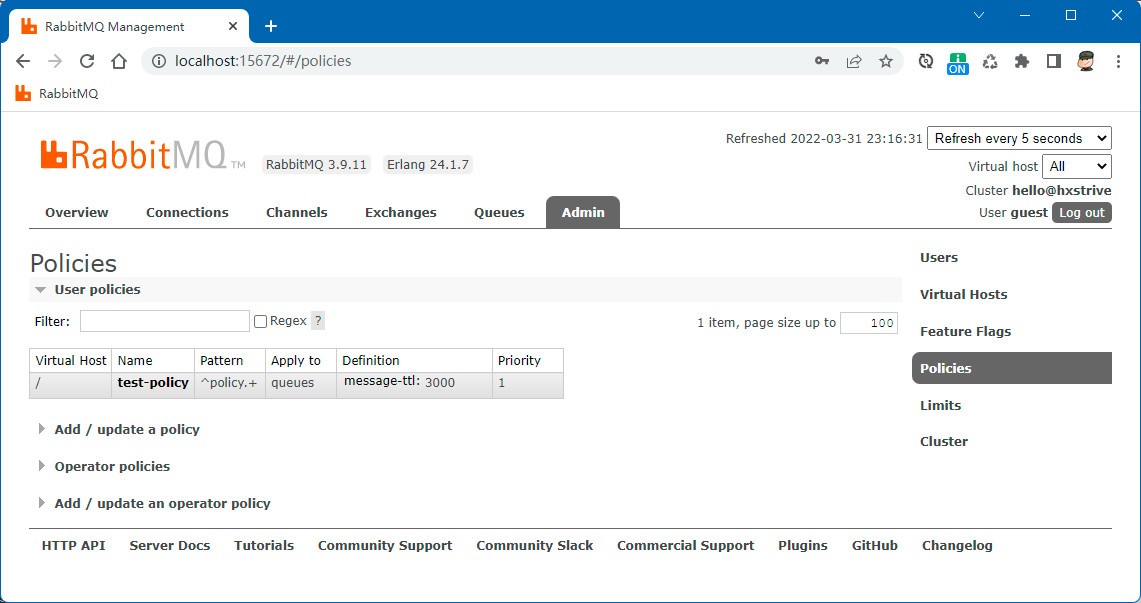Click the recycle arrows extension icon
Viewport: 1141px width, 603px height.
click(x=990, y=61)
